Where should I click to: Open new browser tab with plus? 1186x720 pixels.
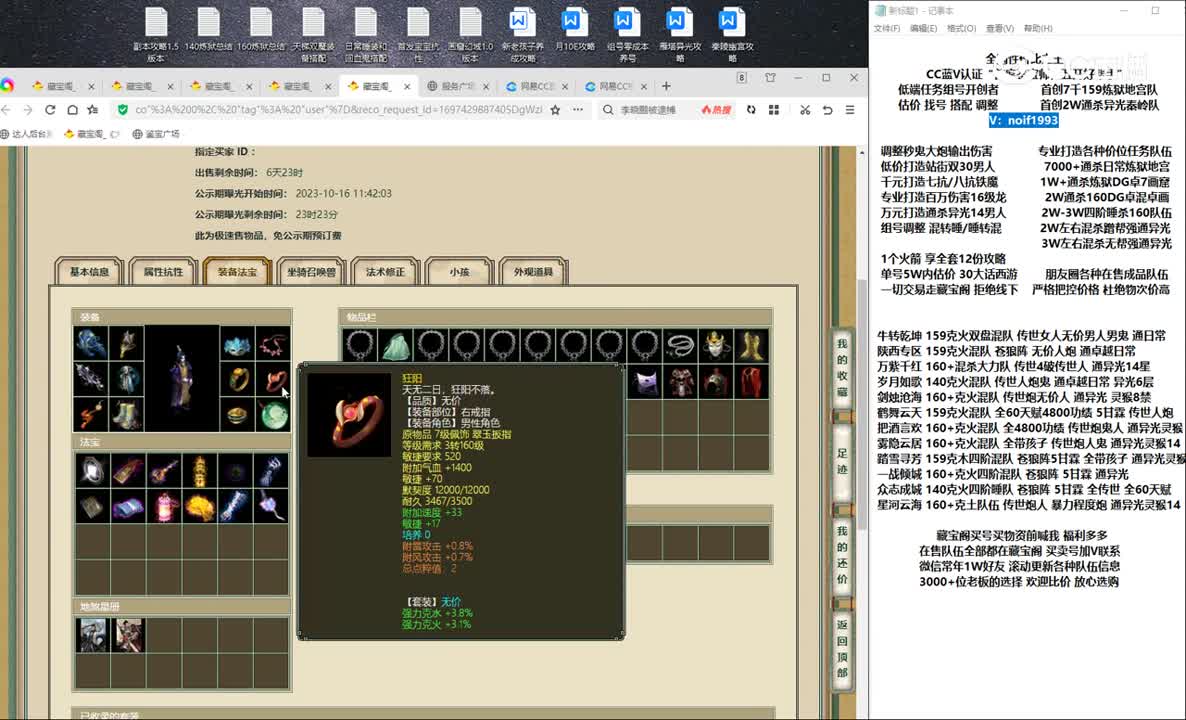click(x=666, y=86)
